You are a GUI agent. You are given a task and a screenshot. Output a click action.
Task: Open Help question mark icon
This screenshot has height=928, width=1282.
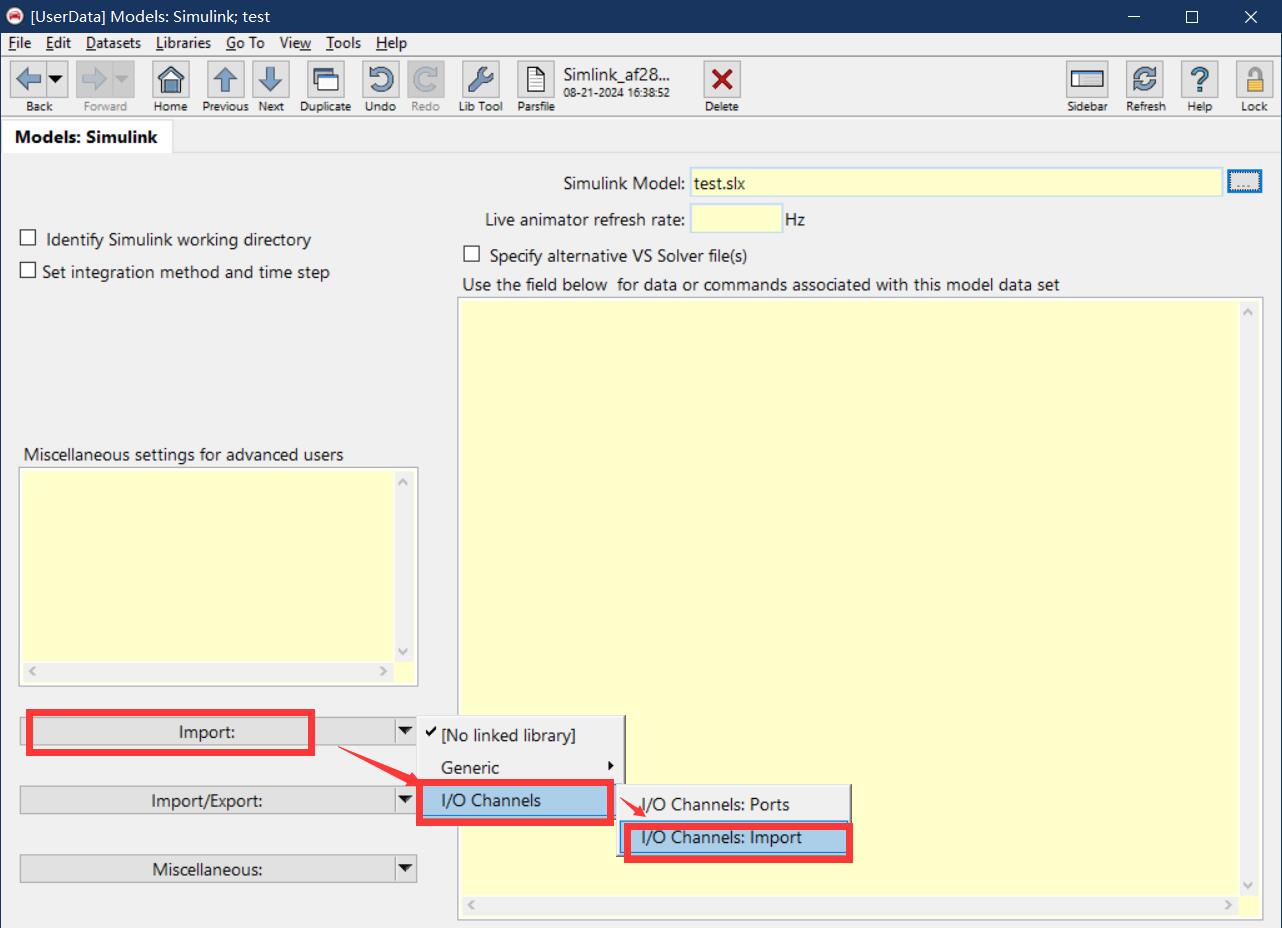(x=1200, y=79)
